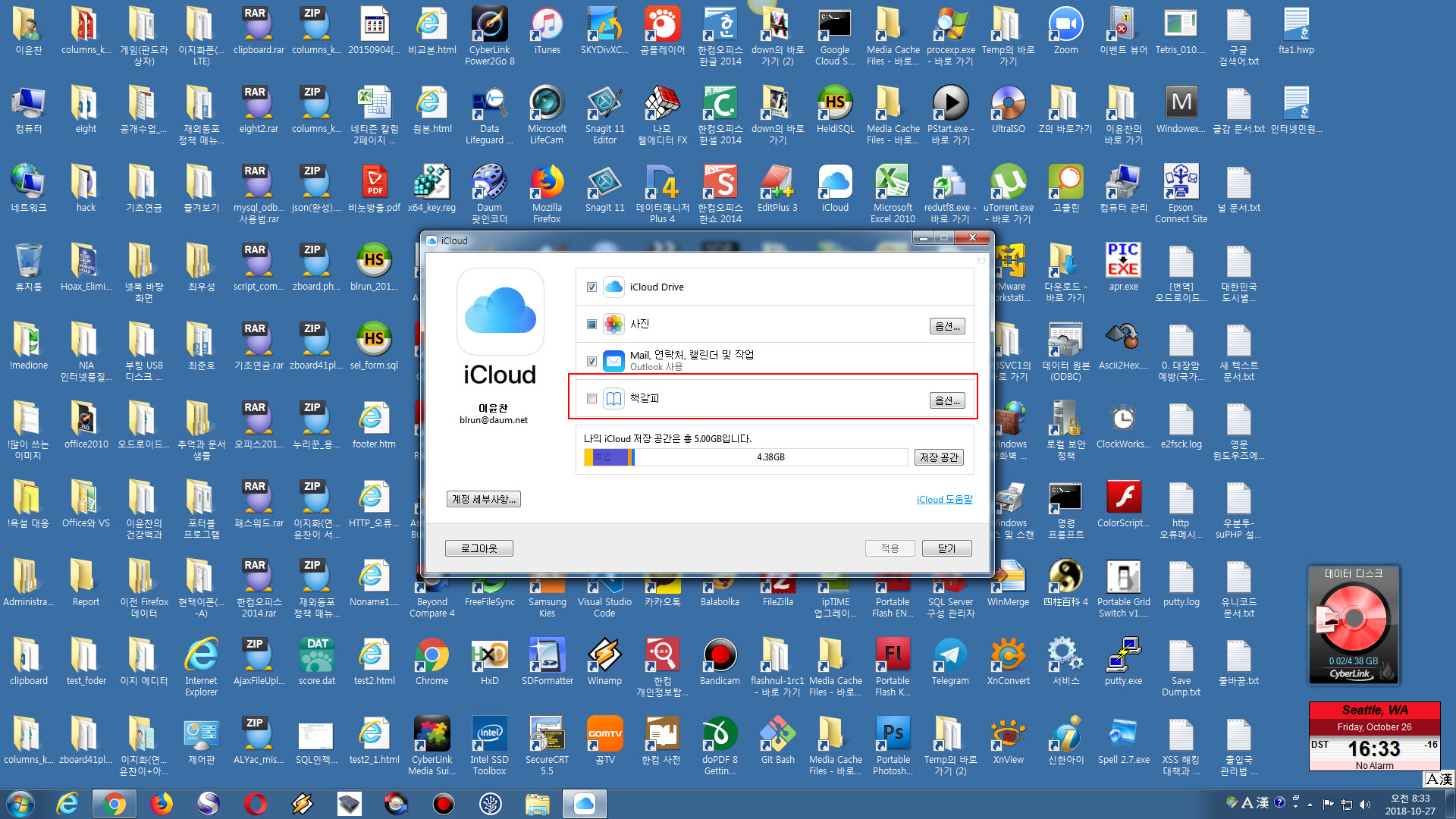The width and height of the screenshot is (1456, 819).
Task: Click the 책갈피 book icon
Action: [x=613, y=399]
